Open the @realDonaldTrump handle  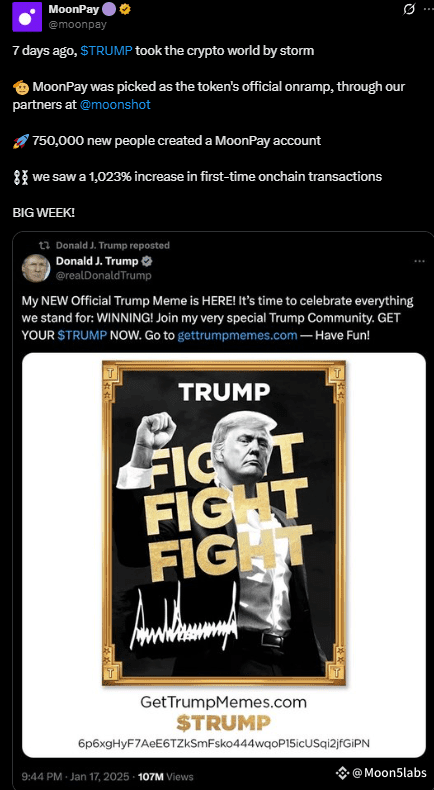click(x=103, y=275)
